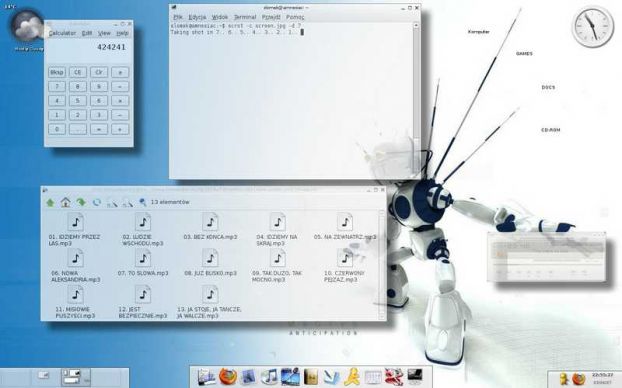622x388 pixels.
Task: Reload the folder with the blue refresh icon
Action: [96, 202]
